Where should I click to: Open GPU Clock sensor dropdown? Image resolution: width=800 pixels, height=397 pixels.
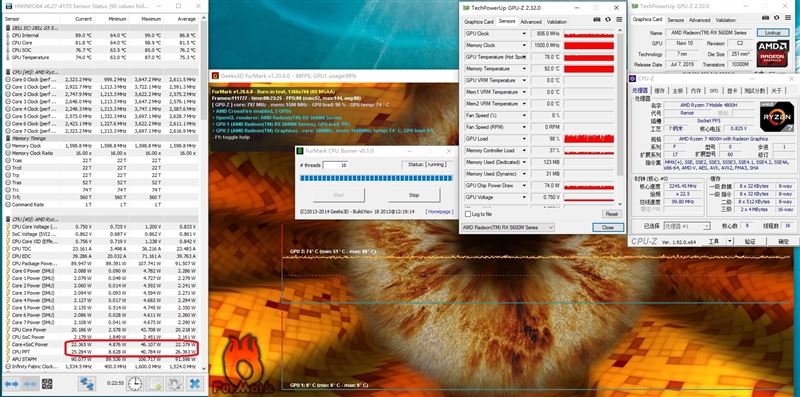tap(524, 34)
